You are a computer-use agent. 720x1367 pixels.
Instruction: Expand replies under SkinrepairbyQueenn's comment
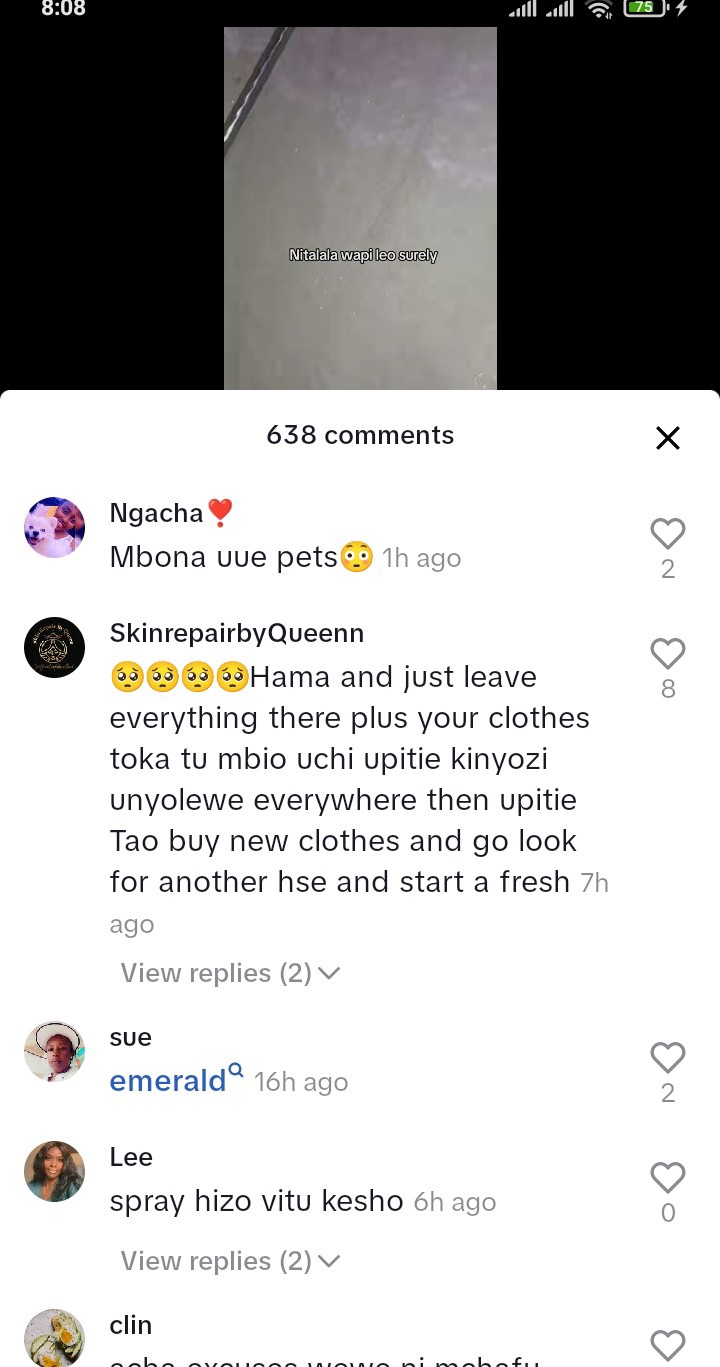pyautogui.click(x=230, y=973)
